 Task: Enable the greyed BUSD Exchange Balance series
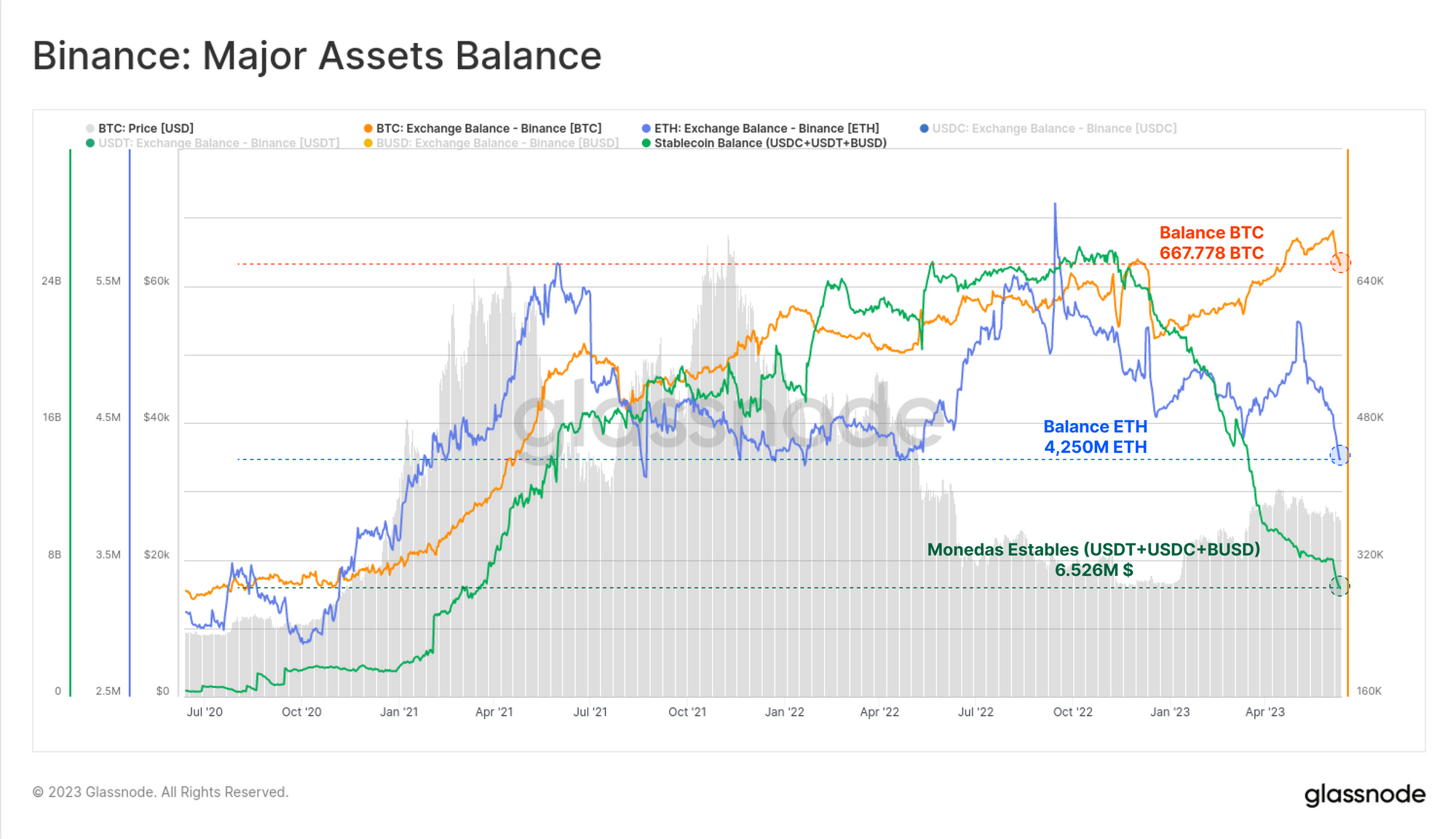(x=497, y=143)
